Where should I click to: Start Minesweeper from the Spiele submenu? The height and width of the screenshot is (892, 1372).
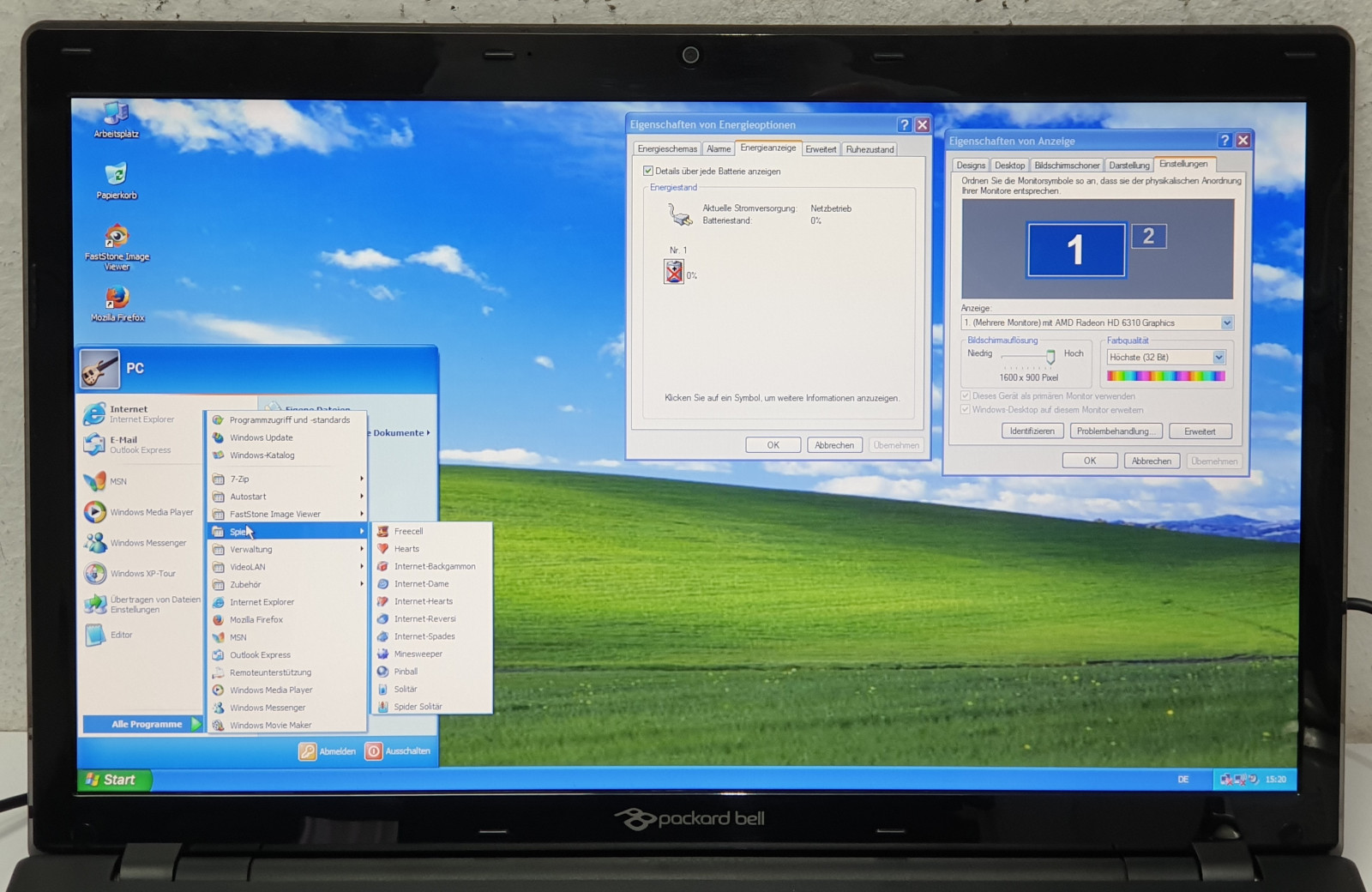(x=418, y=654)
